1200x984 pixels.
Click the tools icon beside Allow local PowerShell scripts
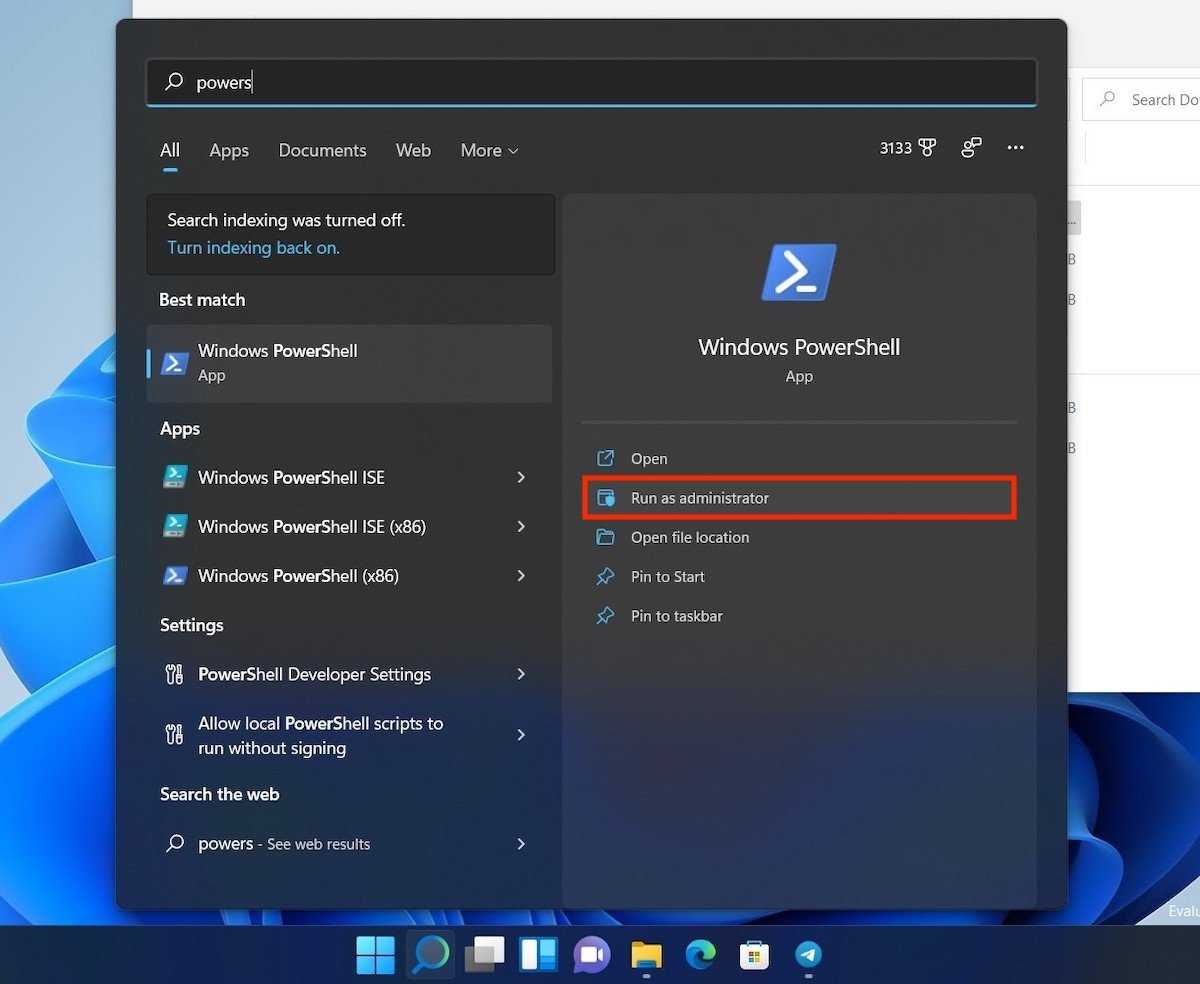[x=174, y=735]
